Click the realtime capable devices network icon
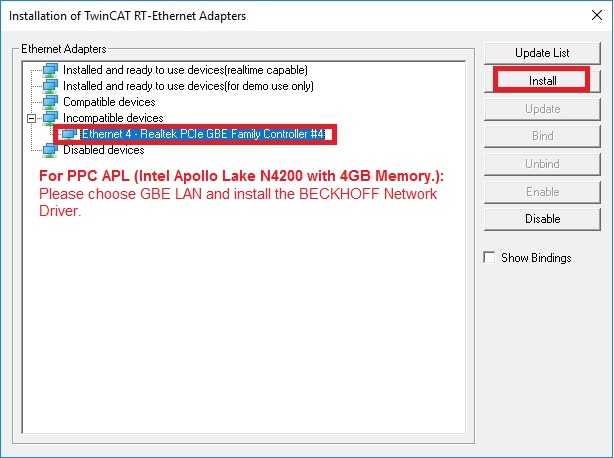The width and height of the screenshot is (614, 458). 50,70
